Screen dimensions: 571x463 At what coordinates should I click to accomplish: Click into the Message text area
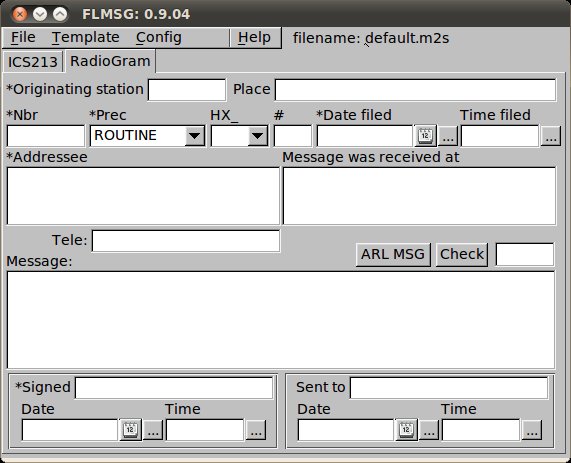281,320
